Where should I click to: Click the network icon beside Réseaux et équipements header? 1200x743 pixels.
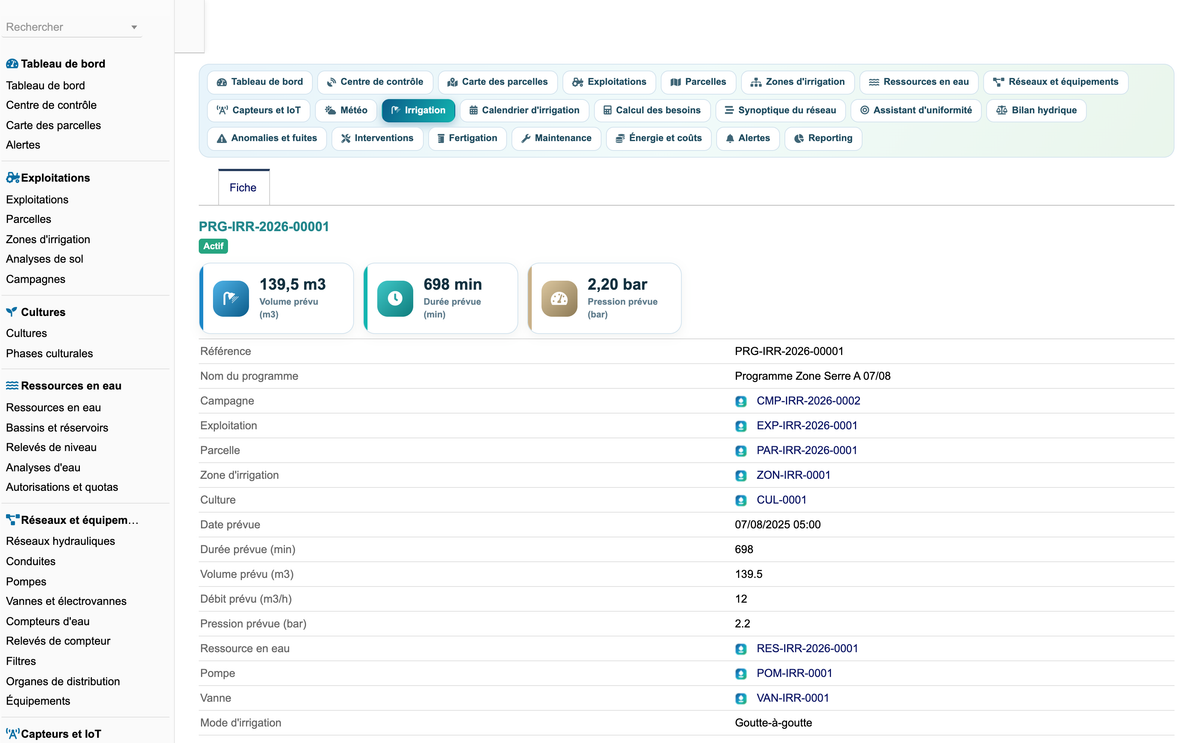coord(12,520)
